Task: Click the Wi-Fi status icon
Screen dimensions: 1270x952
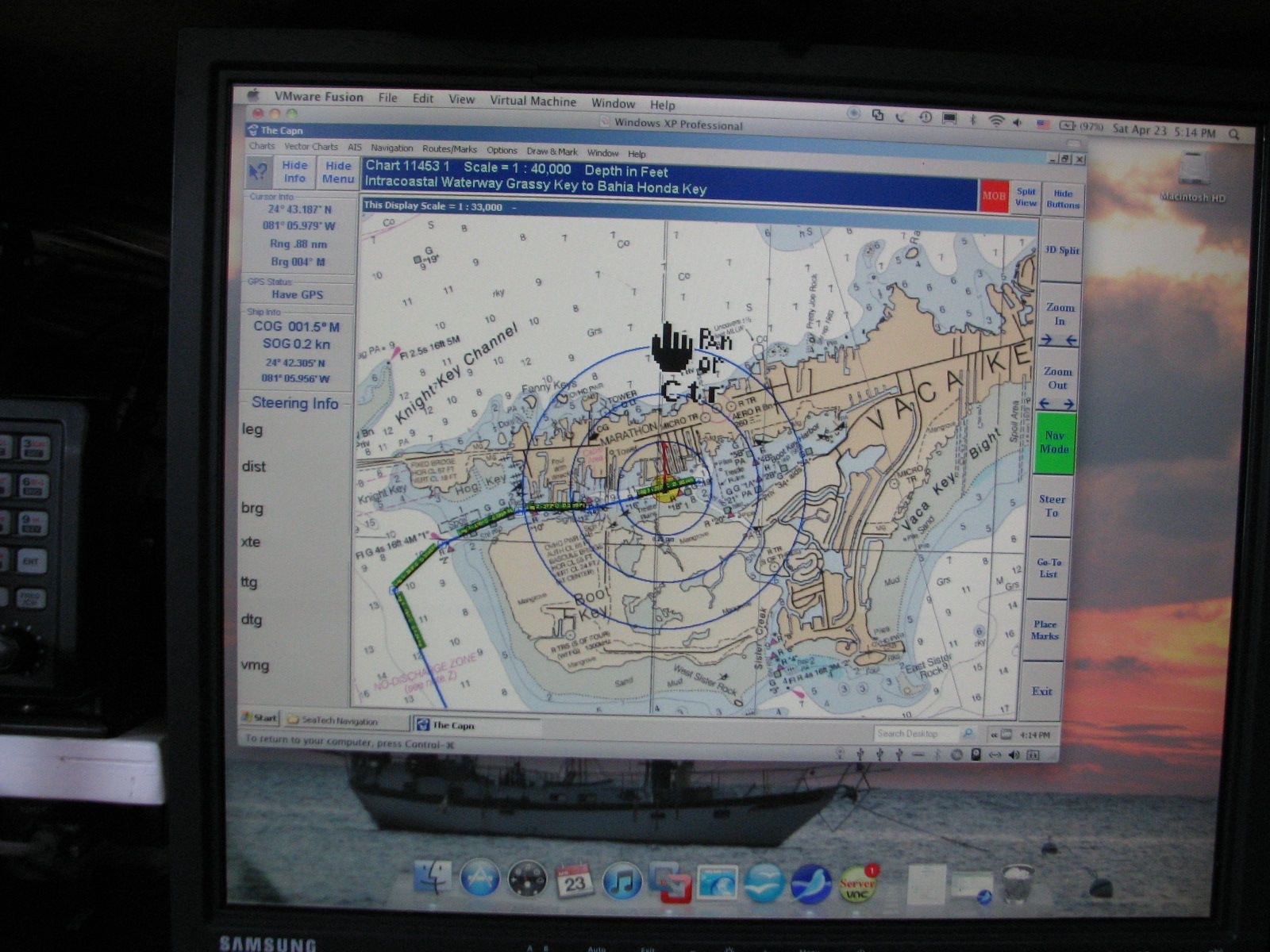Action: pos(996,120)
